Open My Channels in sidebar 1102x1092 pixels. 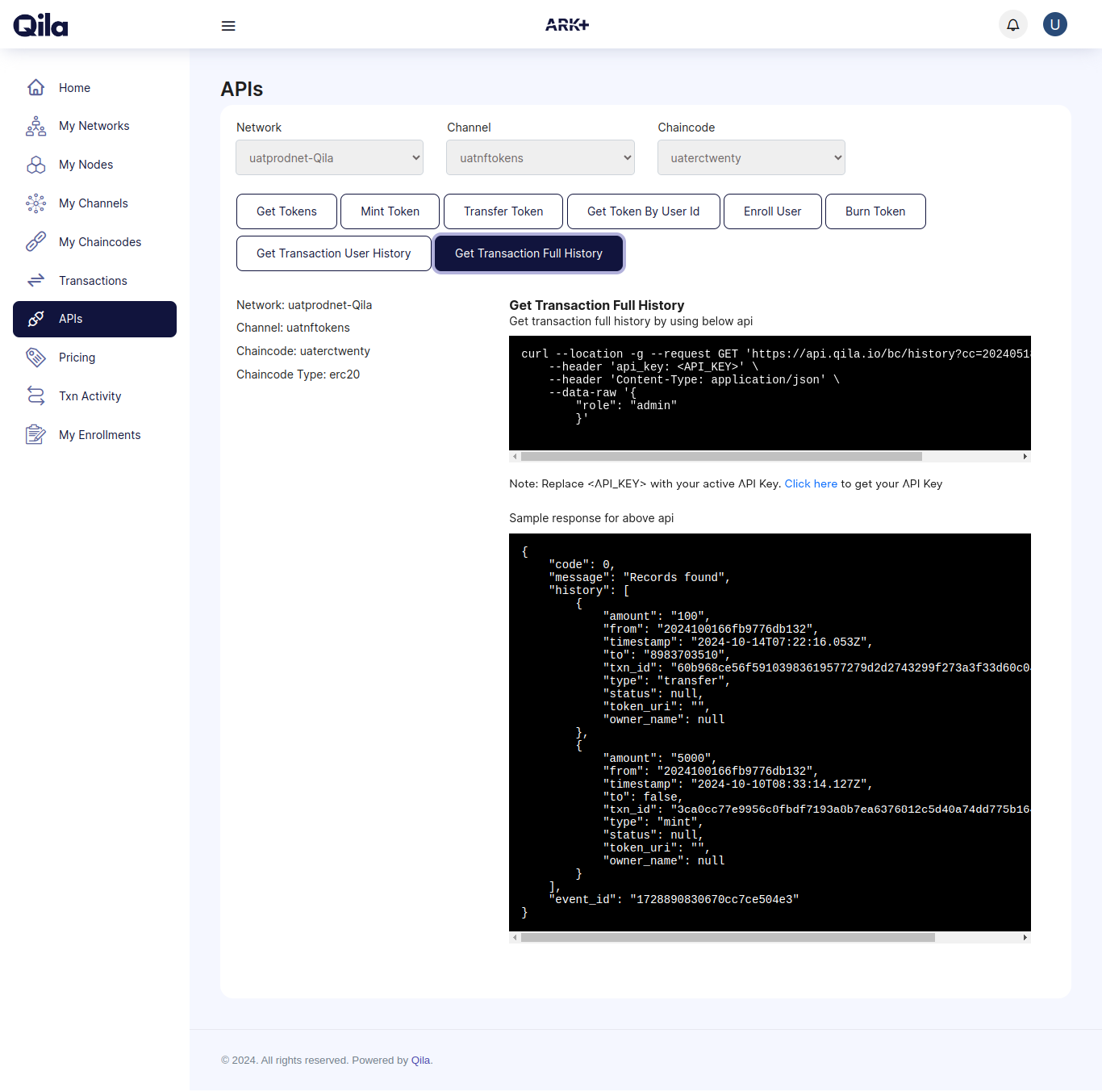pyautogui.click(x=94, y=203)
